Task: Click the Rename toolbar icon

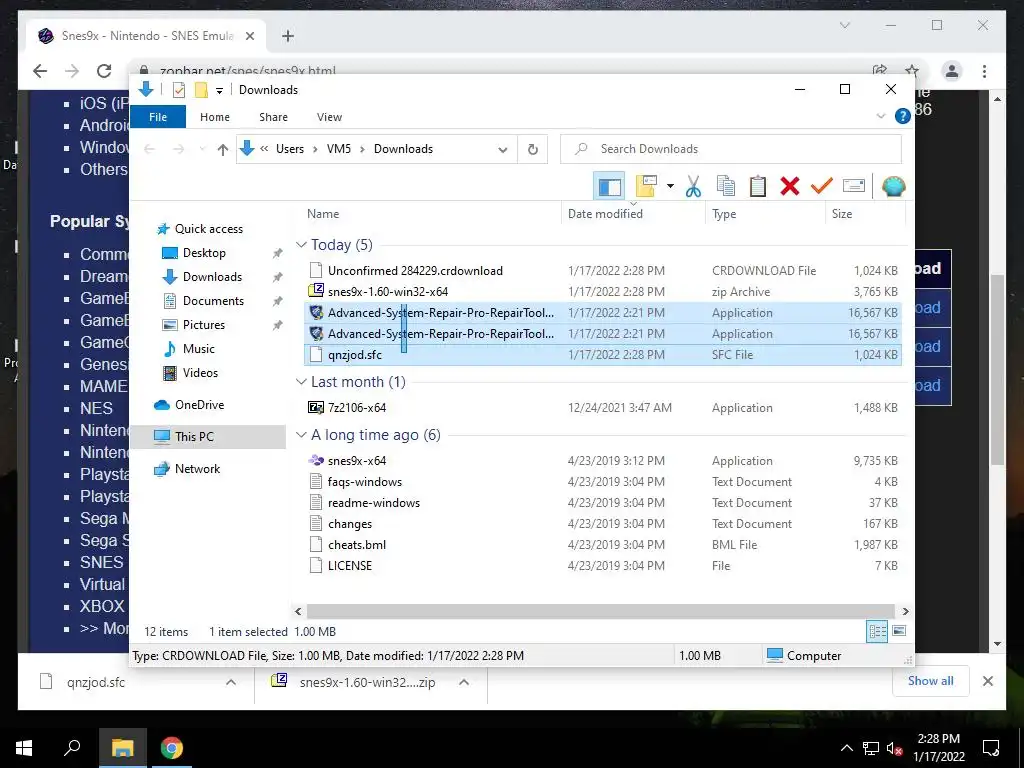Action: tap(854, 187)
